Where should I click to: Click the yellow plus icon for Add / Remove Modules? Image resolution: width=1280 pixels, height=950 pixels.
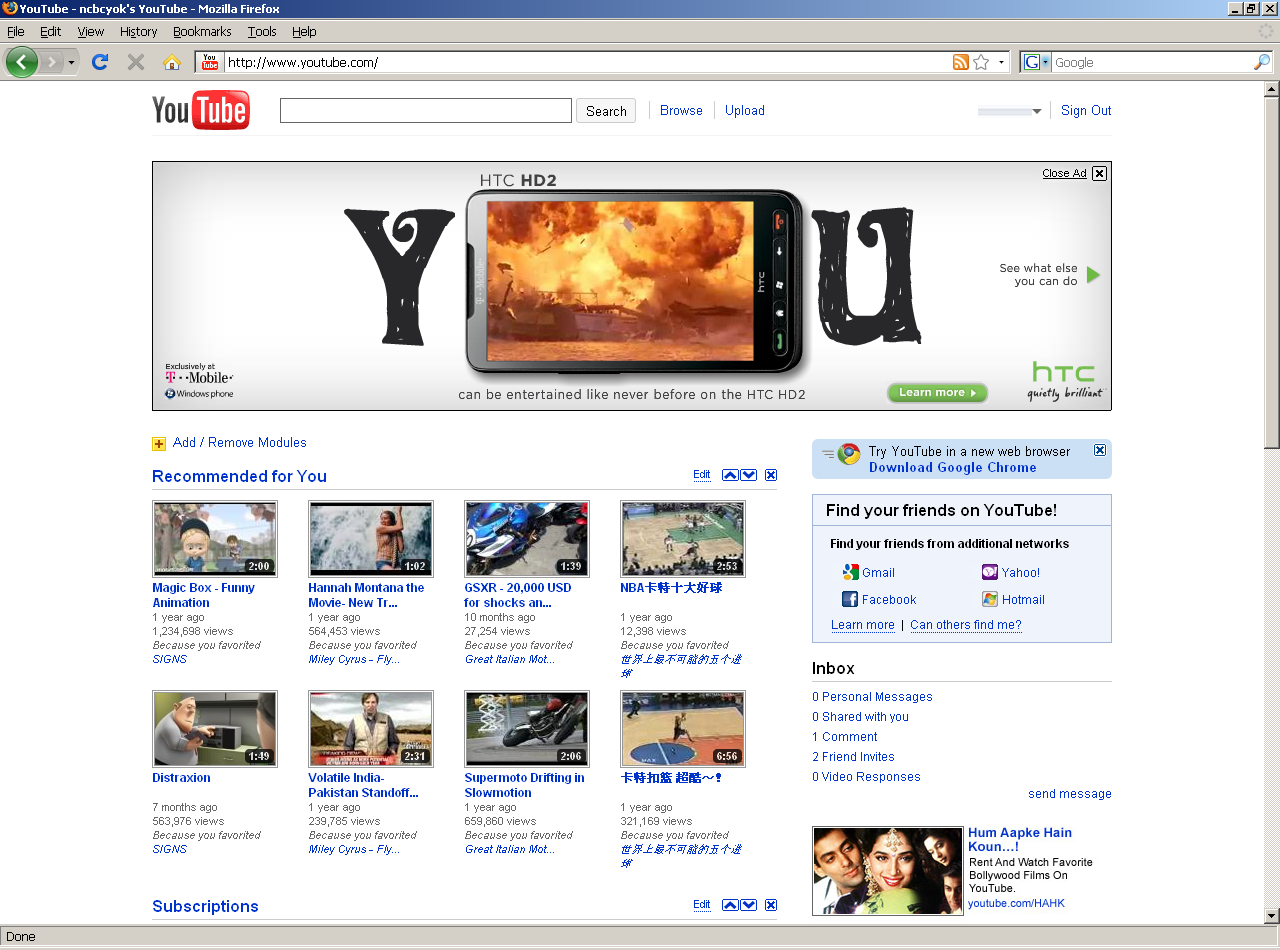(159, 444)
